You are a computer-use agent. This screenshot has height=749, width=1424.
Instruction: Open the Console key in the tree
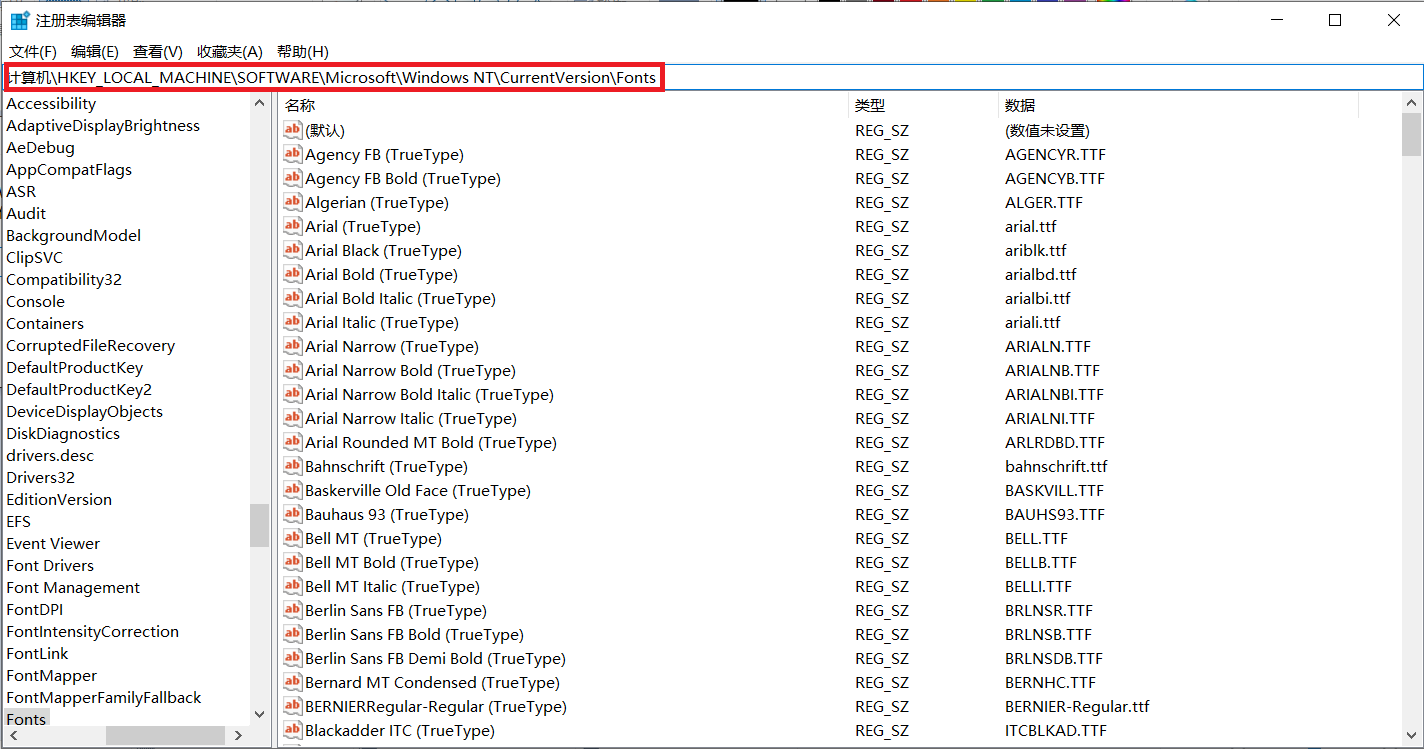(35, 302)
